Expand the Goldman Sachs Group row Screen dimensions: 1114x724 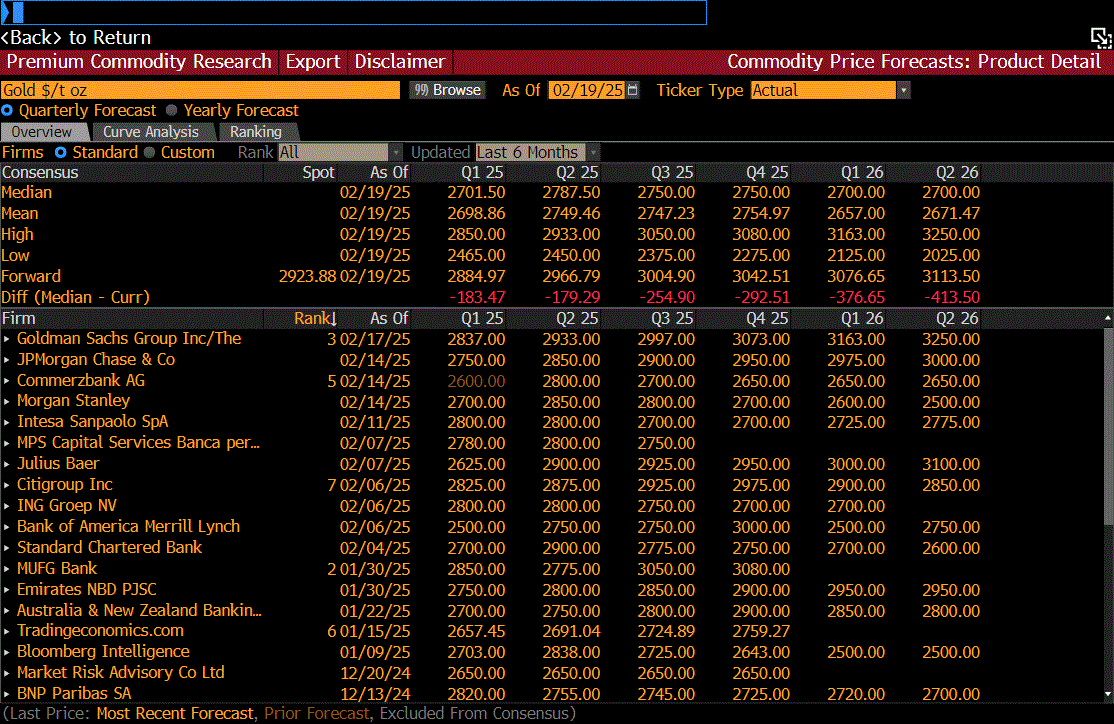pos(6,339)
